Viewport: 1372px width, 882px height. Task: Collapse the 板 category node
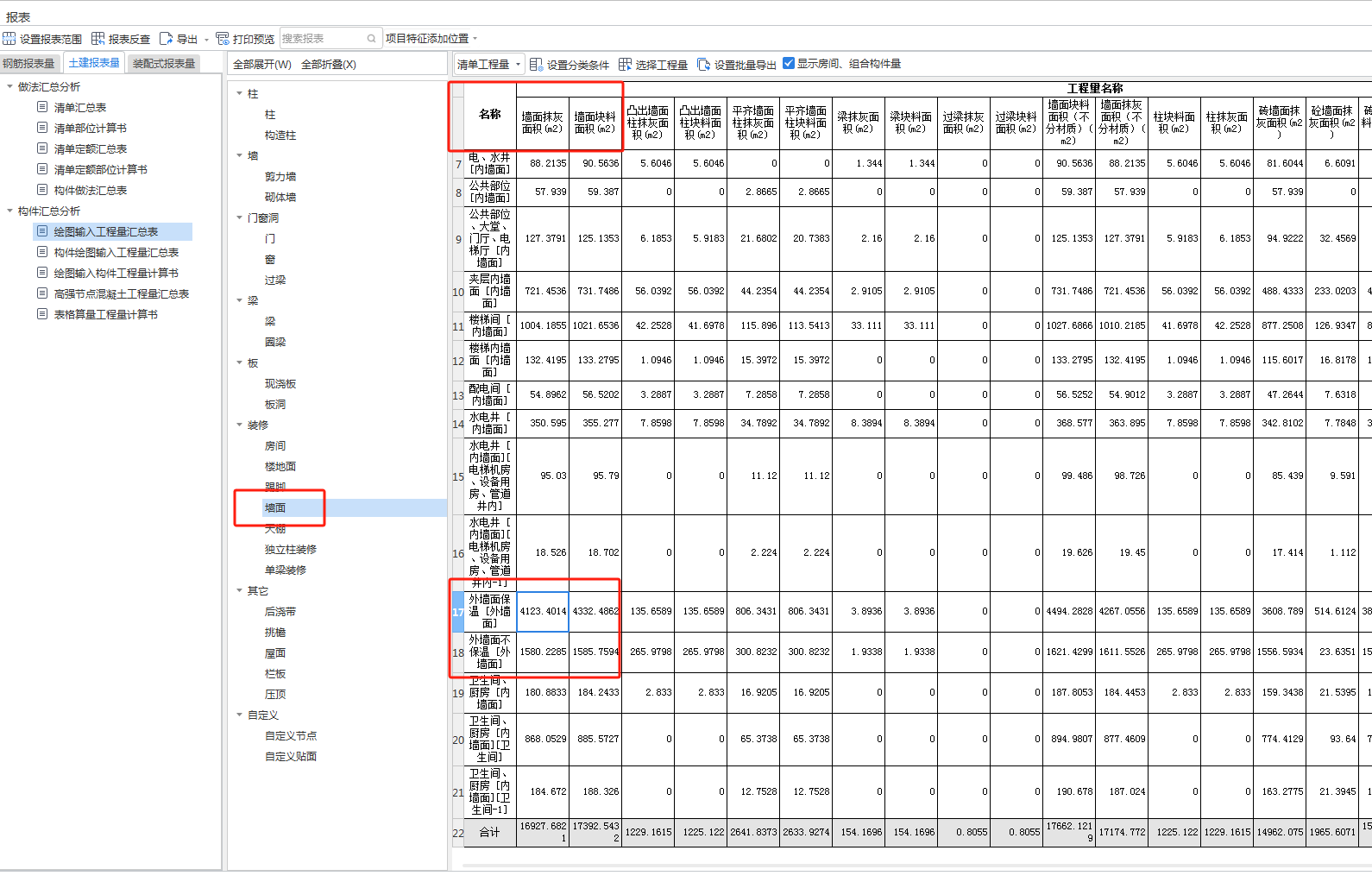[240, 362]
